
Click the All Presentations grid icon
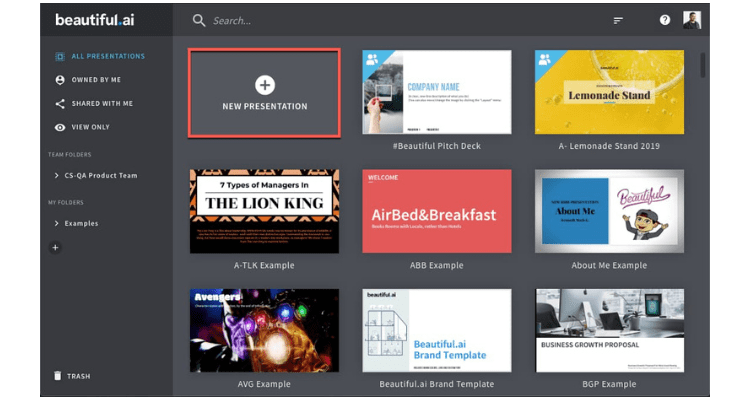pos(60,56)
